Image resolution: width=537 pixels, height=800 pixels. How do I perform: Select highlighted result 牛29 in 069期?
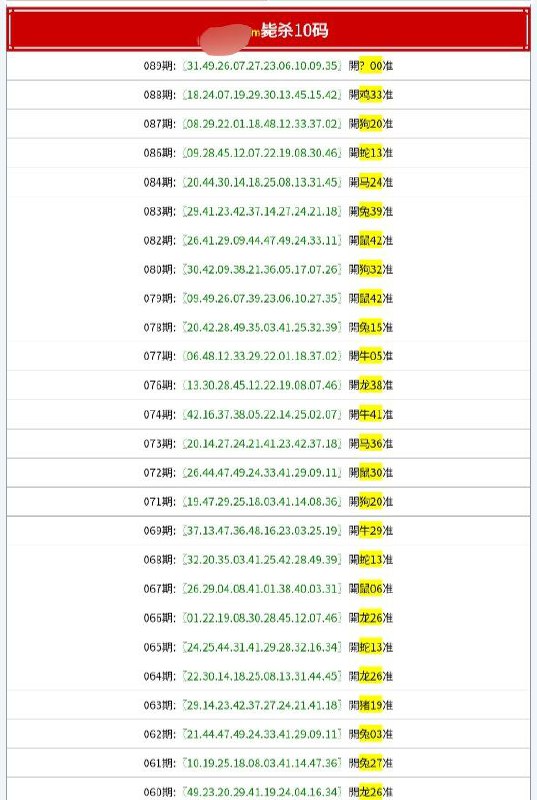[x=371, y=531]
